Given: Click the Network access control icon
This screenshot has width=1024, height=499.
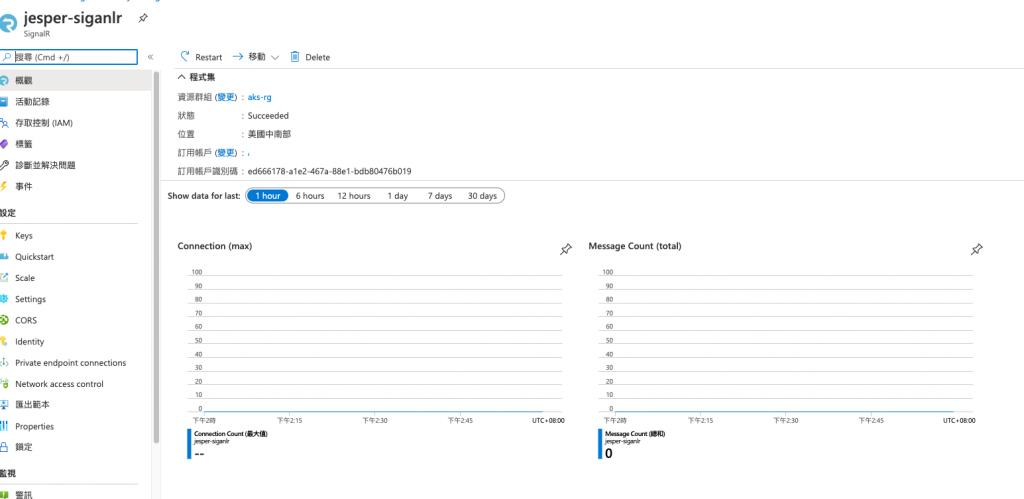Looking at the screenshot, I should tap(5, 384).
